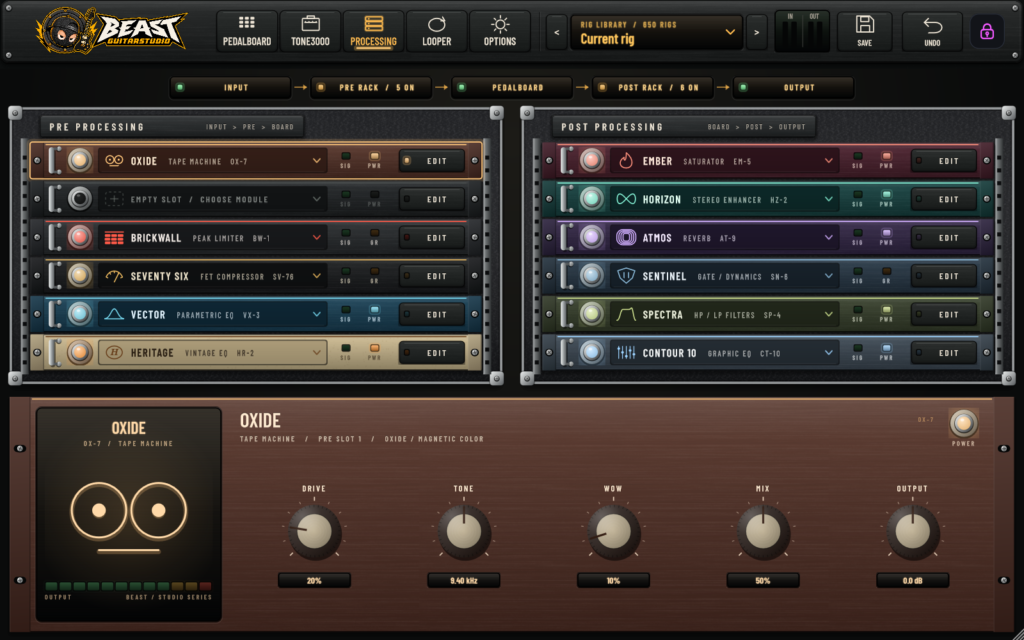Select the Output stage in signal chain
This screenshot has width=1024, height=640.
pyautogui.click(x=793, y=88)
